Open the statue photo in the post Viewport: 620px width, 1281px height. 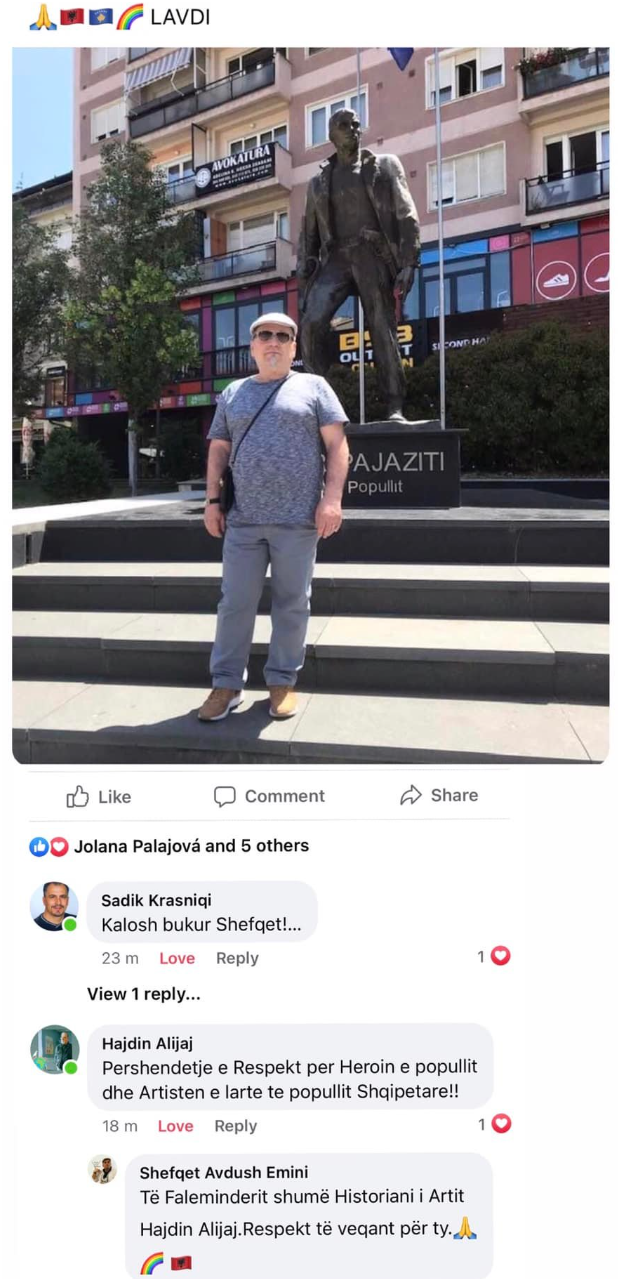coord(310,405)
